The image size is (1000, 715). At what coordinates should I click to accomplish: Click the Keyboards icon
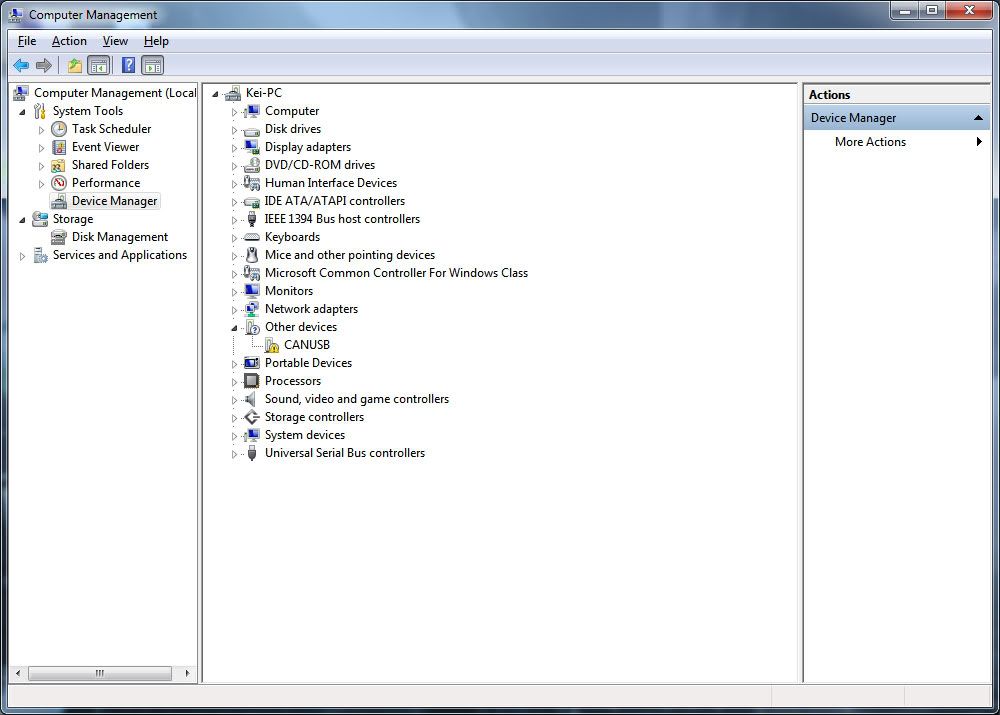click(x=253, y=237)
